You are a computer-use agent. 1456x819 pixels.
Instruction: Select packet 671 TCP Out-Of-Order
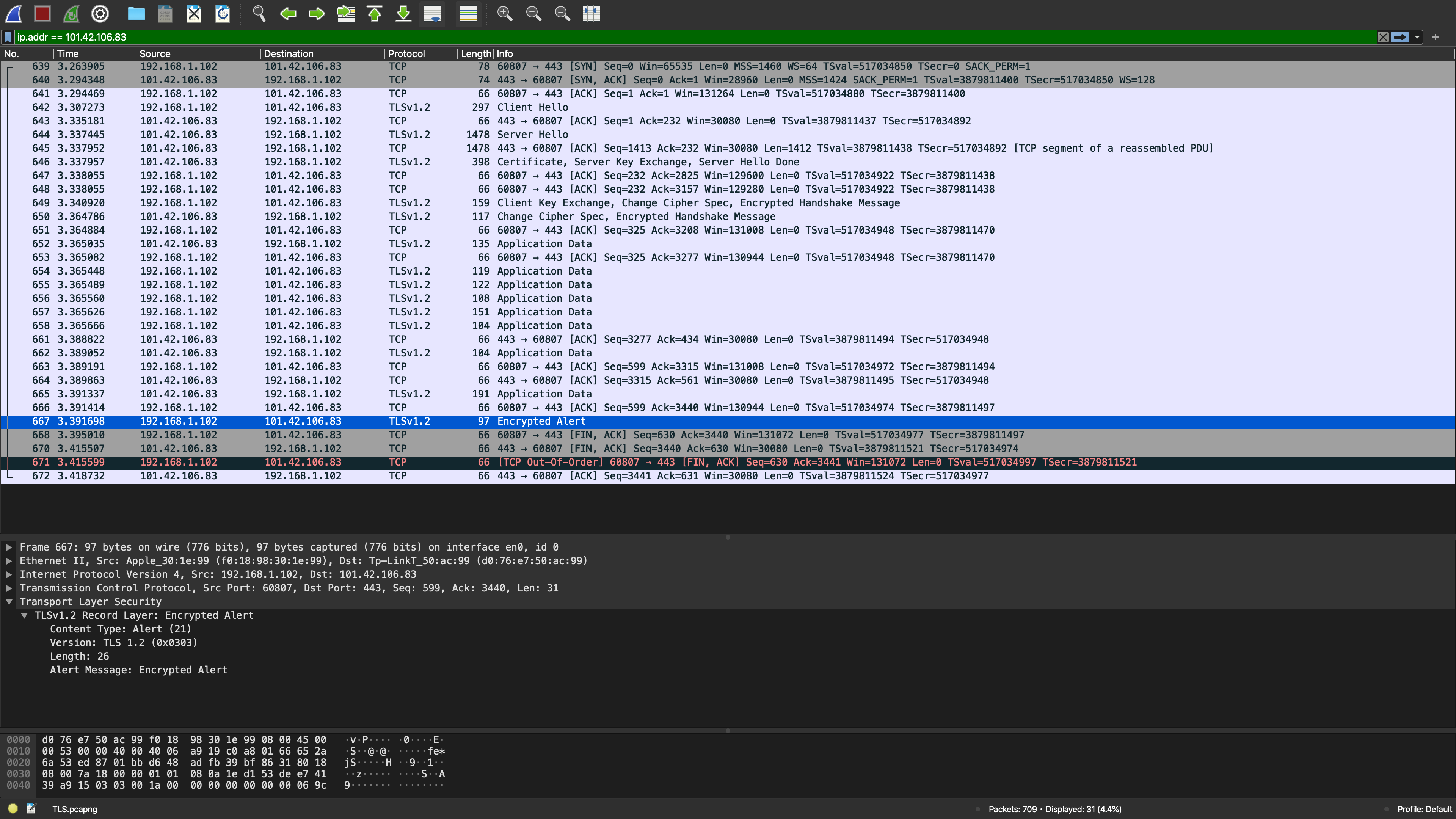point(728,462)
